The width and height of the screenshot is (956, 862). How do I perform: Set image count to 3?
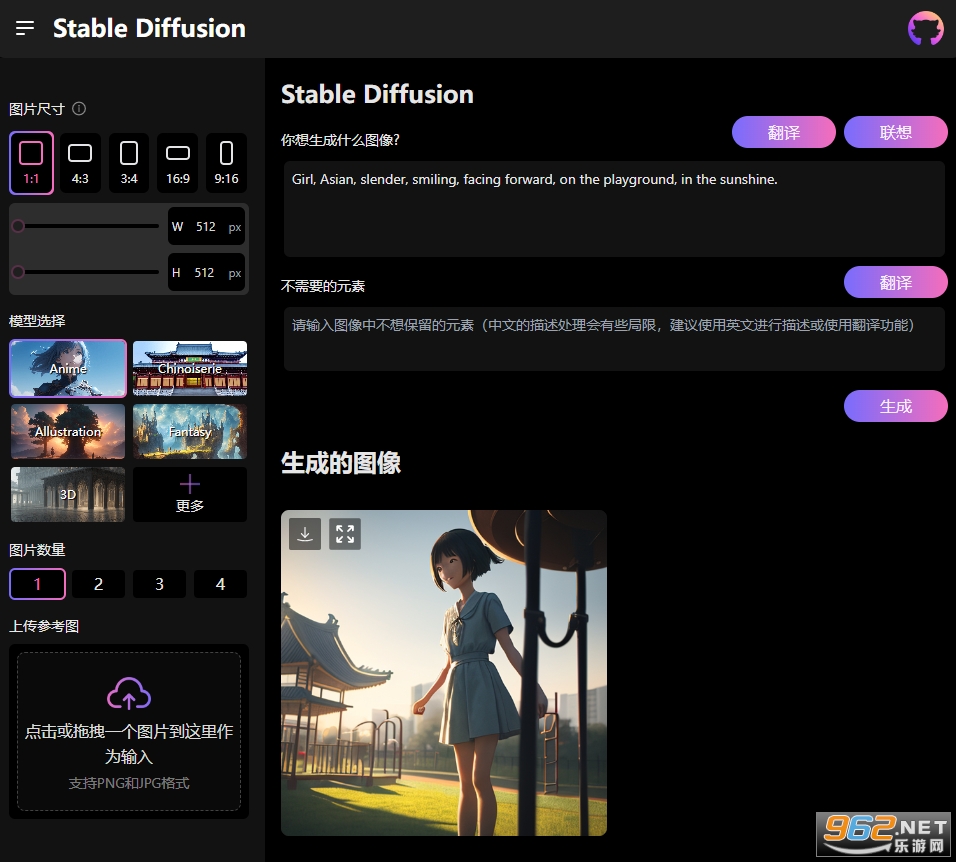159,584
